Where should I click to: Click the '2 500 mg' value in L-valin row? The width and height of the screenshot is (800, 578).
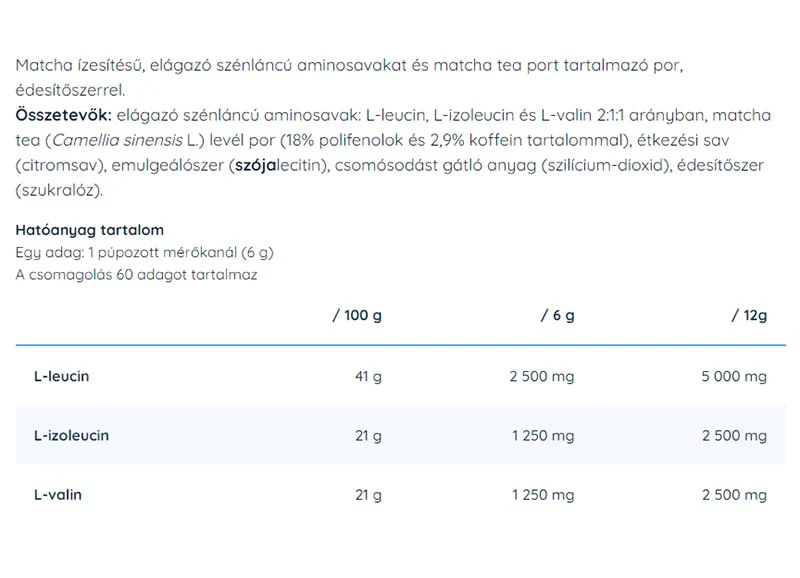tap(735, 495)
